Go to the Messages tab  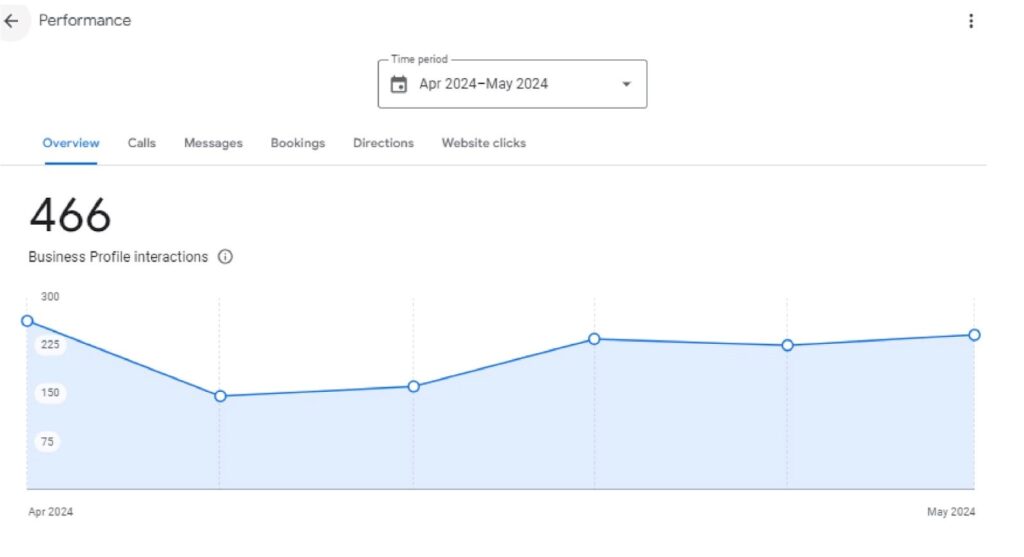point(213,143)
